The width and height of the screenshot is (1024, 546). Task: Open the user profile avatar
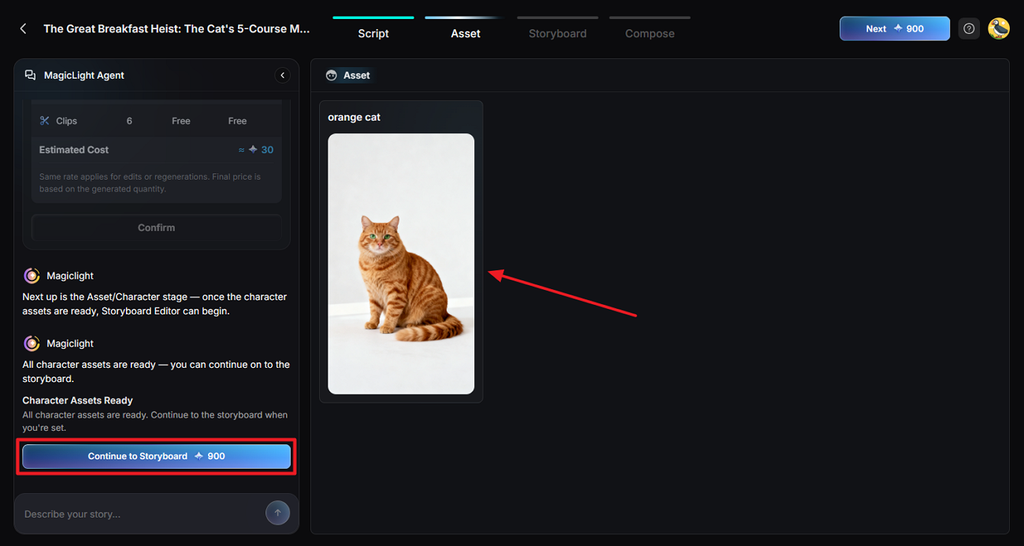click(x=999, y=29)
